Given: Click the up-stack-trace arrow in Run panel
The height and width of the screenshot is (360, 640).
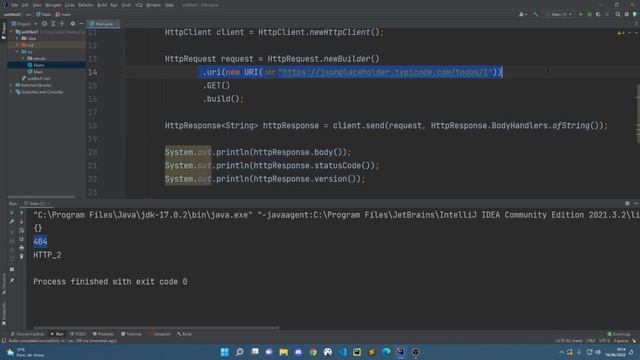Looking at the screenshot, I should [x=22, y=213].
